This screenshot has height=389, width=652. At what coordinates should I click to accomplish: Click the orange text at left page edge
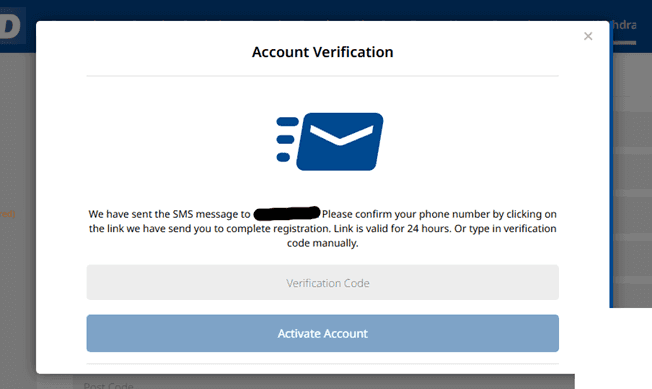(7, 214)
